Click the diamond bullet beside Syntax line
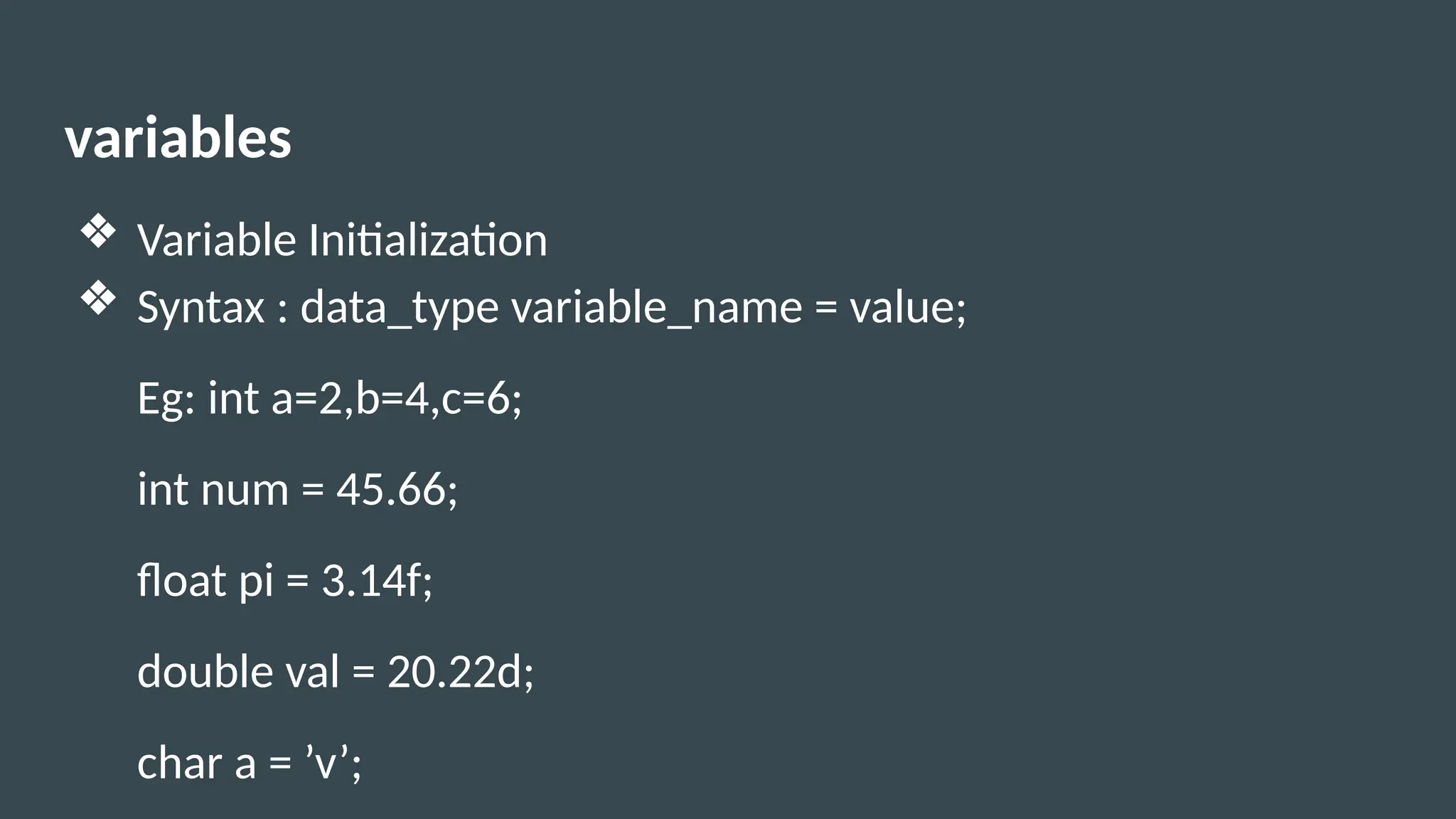 pyautogui.click(x=98, y=299)
